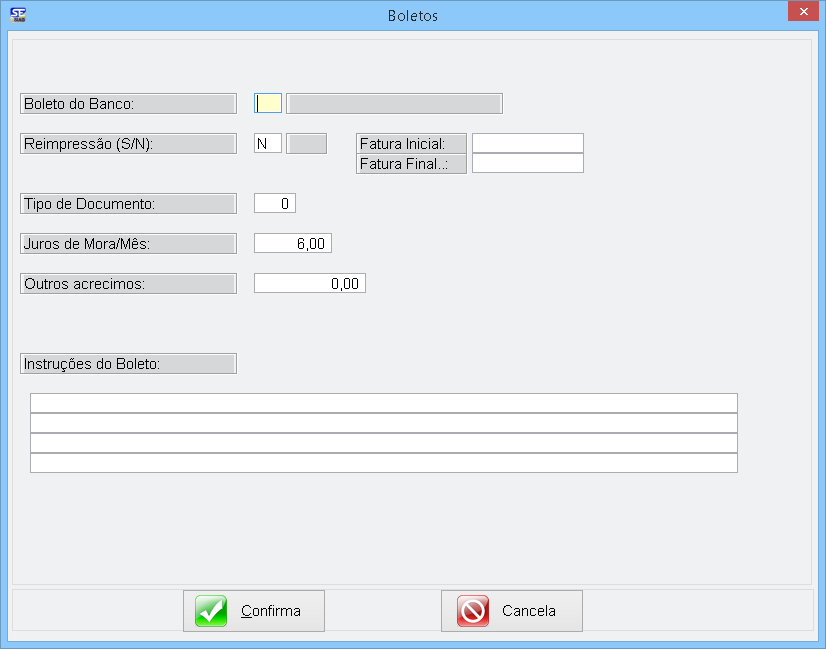Click into the Fatura Inicial field
826x649 pixels.
pos(527,143)
